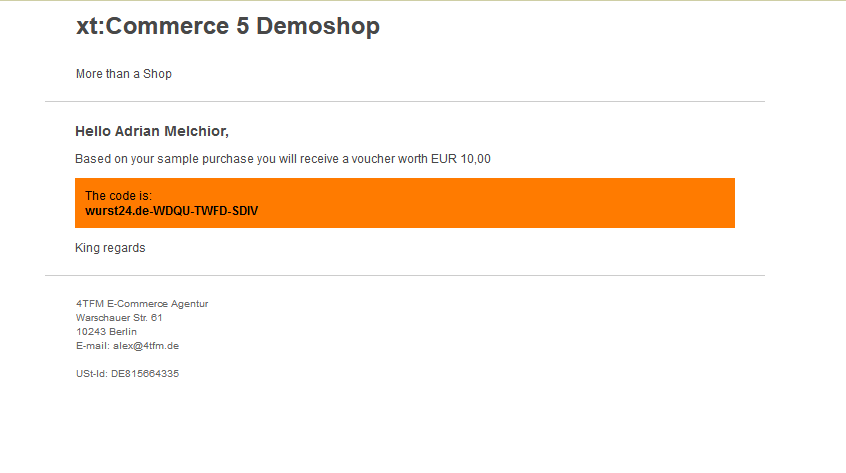Click the divider line below the tagline
The image size is (846, 473).
coord(404,102)
